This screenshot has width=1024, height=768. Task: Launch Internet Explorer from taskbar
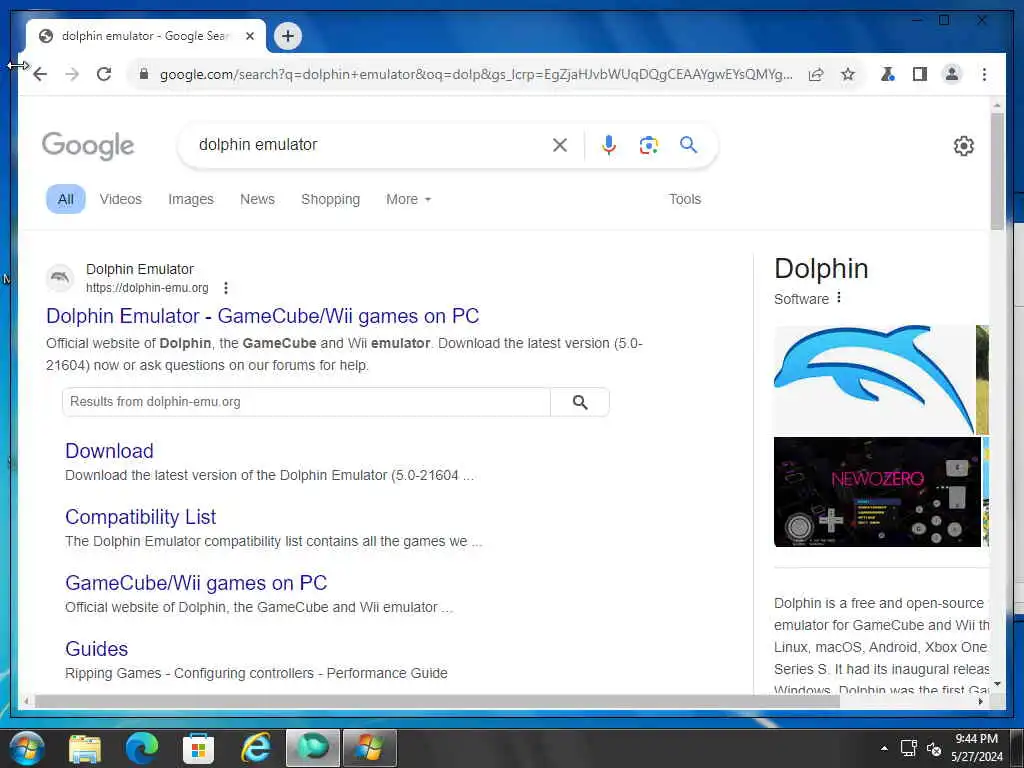(x=255, y=748)
